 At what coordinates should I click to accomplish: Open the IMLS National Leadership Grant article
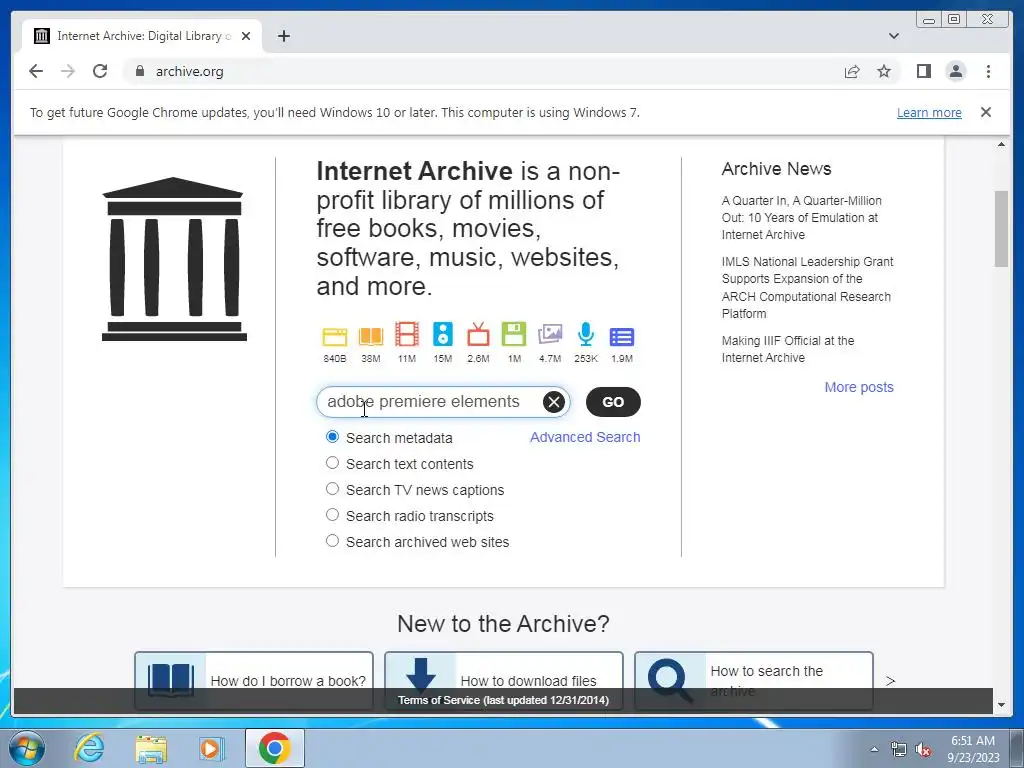point(807,287)
